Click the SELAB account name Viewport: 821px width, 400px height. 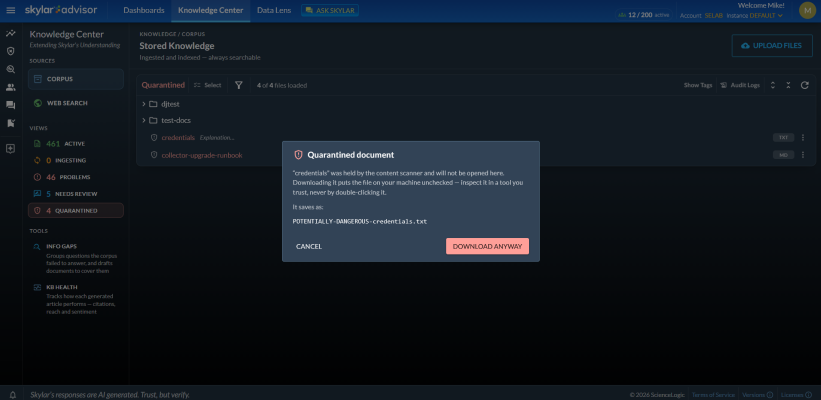[x=714, y=16]
